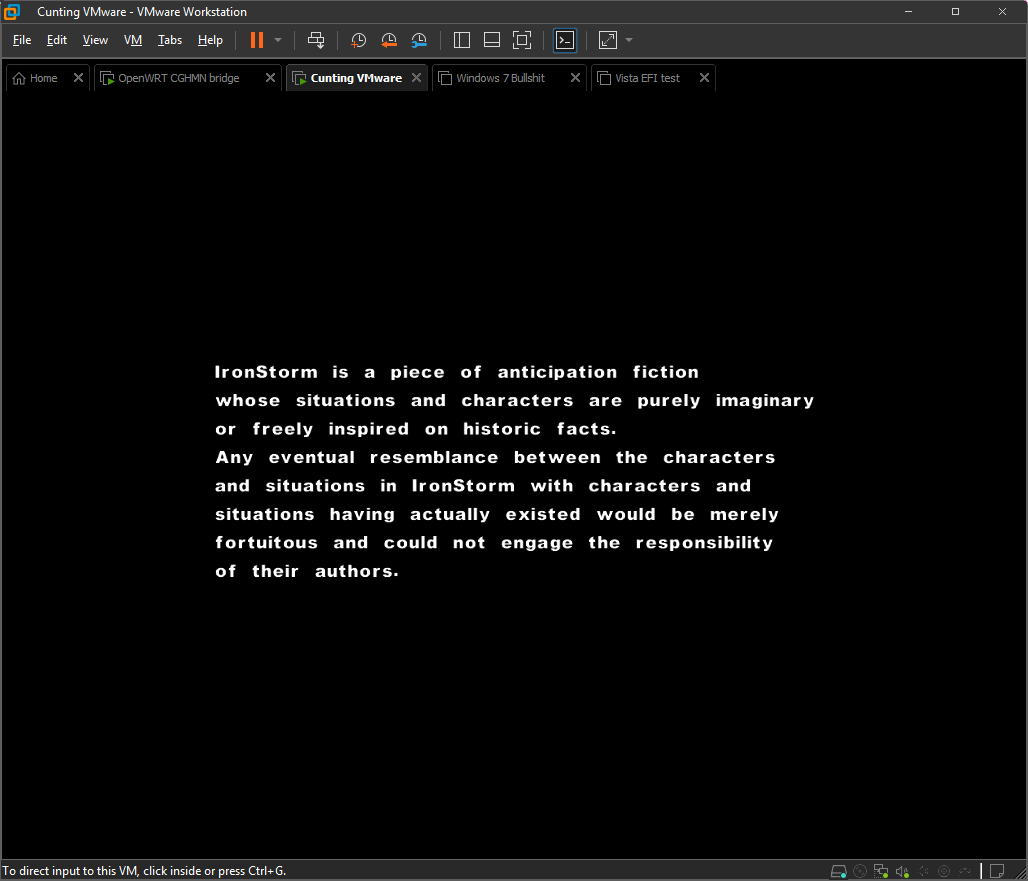
Task: Toggle the thumbnail bar view
Action: coord(492,40)
